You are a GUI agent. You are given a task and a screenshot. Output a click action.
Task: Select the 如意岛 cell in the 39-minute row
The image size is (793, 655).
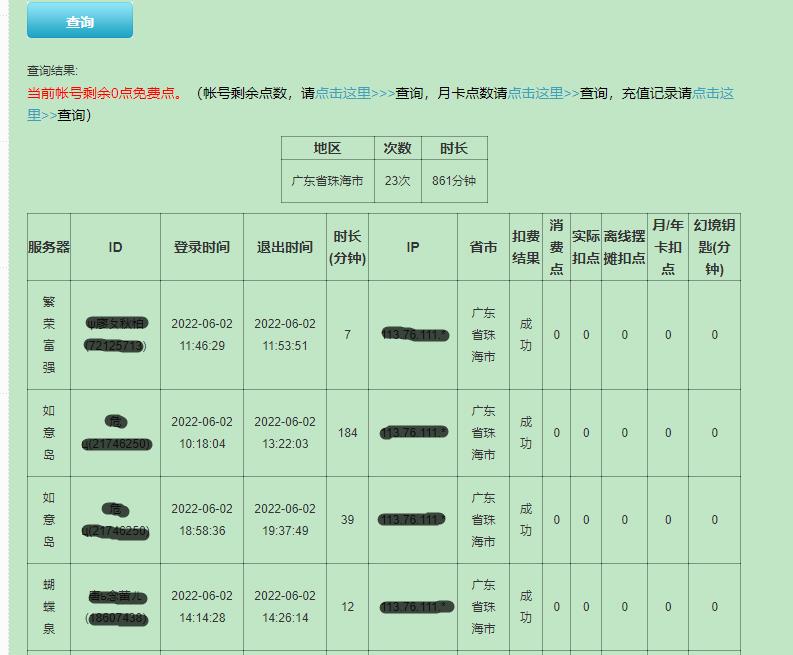coord(49,519)
